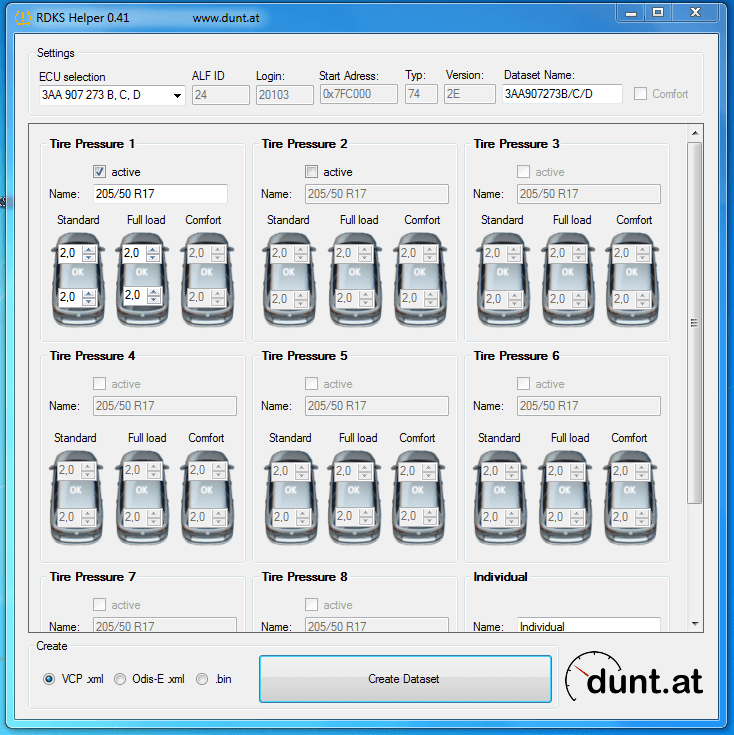734x735 pixels.
Task: Close the RDKS Helper window
Action: coord(695,13)
